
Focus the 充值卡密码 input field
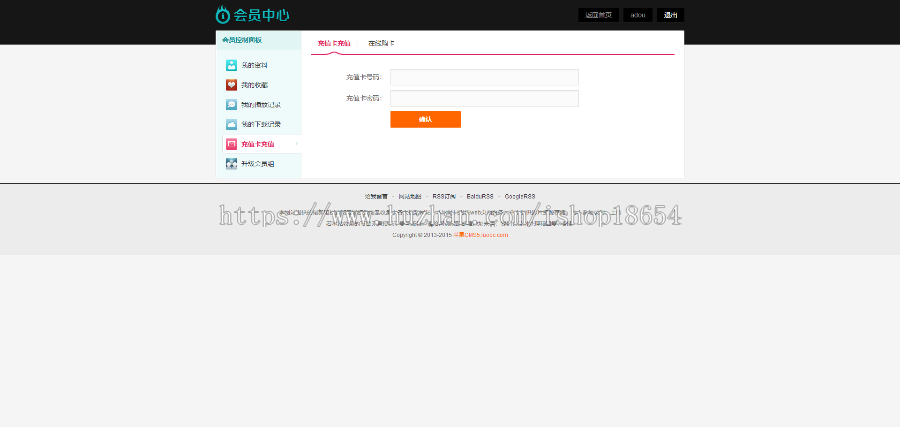[x=484, y=98]
